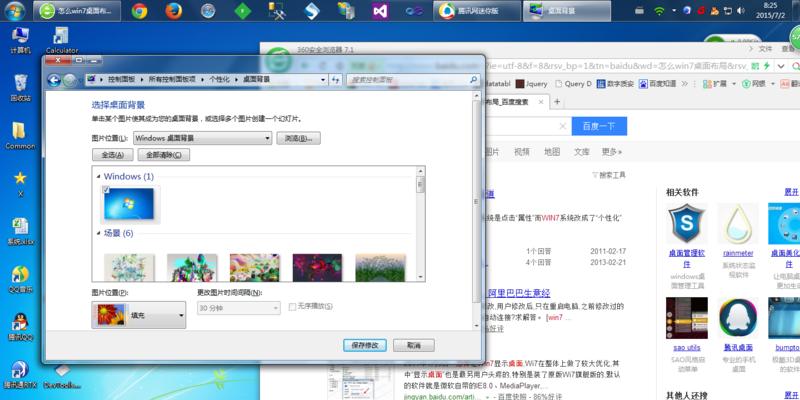
Task: Open the Jquery bookmark in browser
Action: (x=532, y=84)
